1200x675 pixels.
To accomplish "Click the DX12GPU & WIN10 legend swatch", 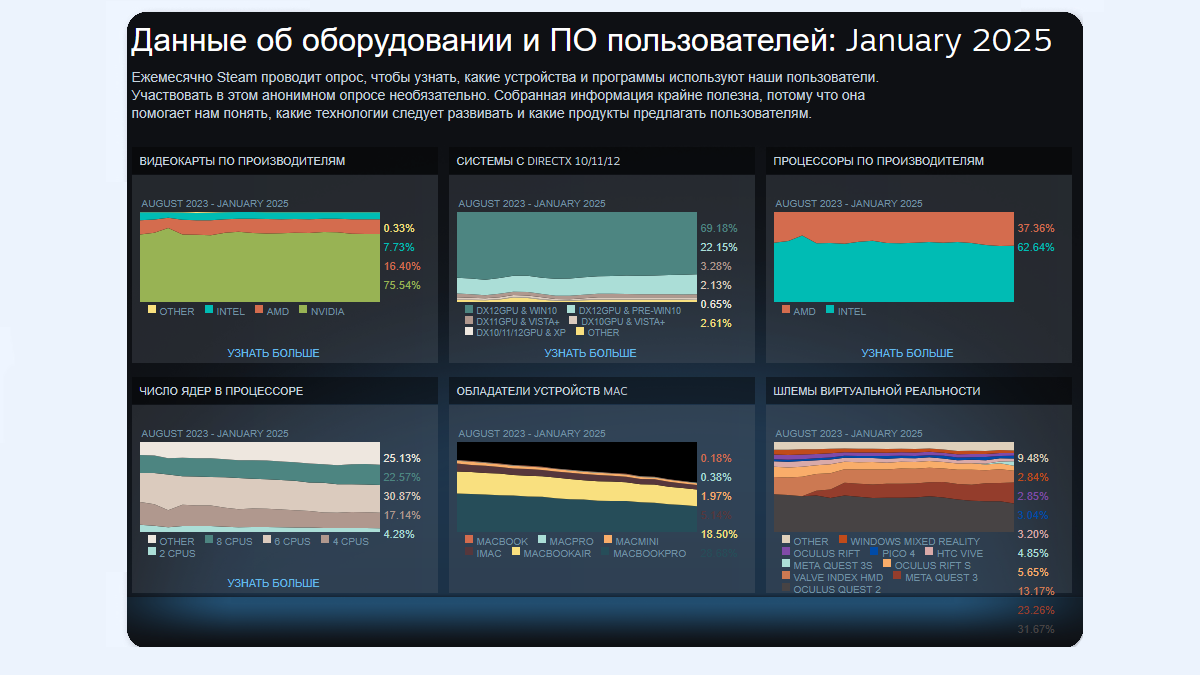I will pyautogui.click(x=468, y=310).
